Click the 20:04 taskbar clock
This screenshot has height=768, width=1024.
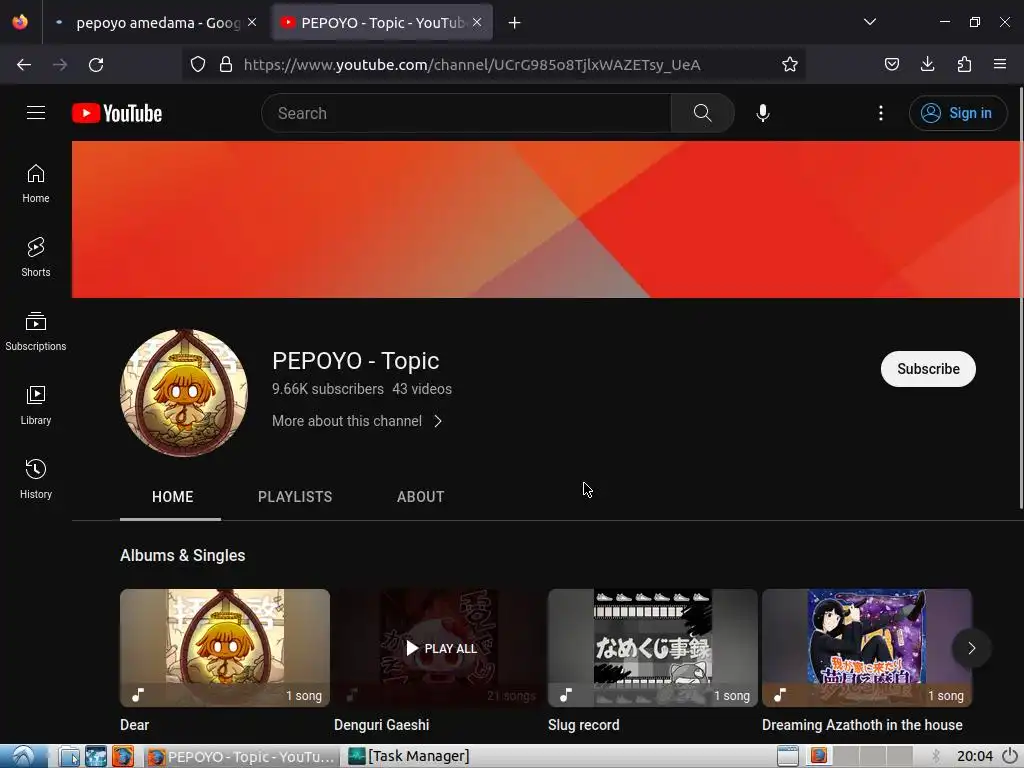974,756
